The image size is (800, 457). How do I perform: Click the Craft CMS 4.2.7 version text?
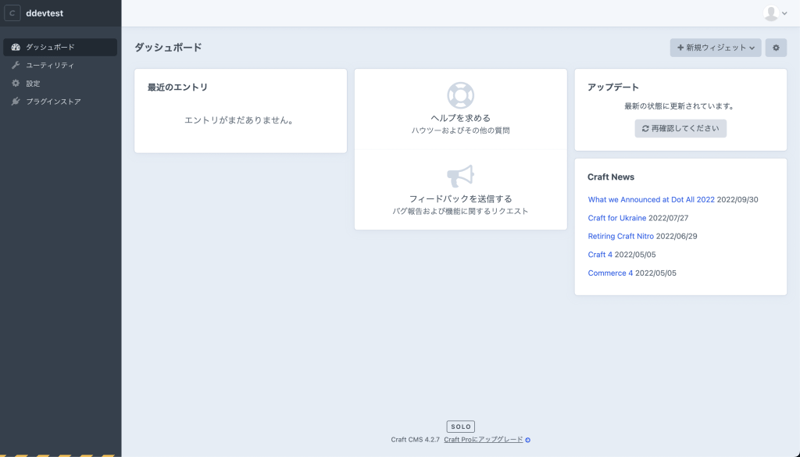point(415,439)
